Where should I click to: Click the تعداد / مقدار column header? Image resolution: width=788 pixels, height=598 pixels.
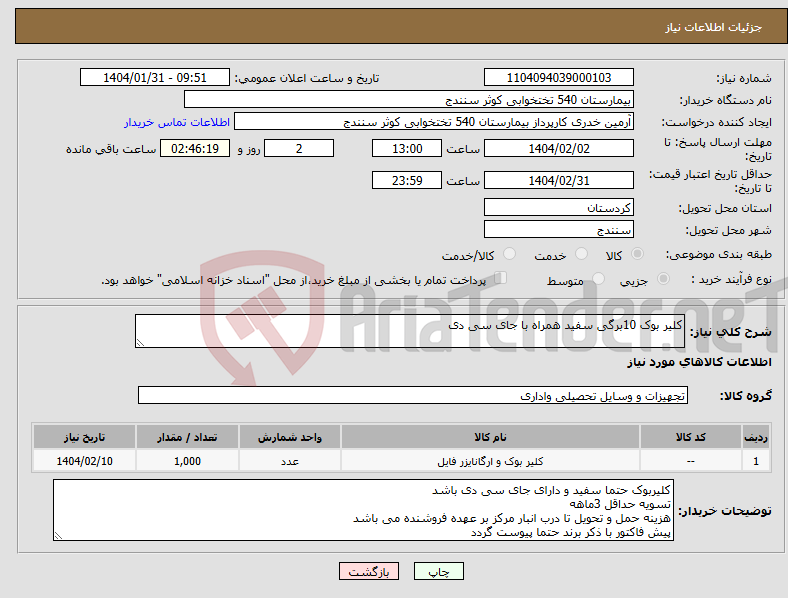coord(187,437)
